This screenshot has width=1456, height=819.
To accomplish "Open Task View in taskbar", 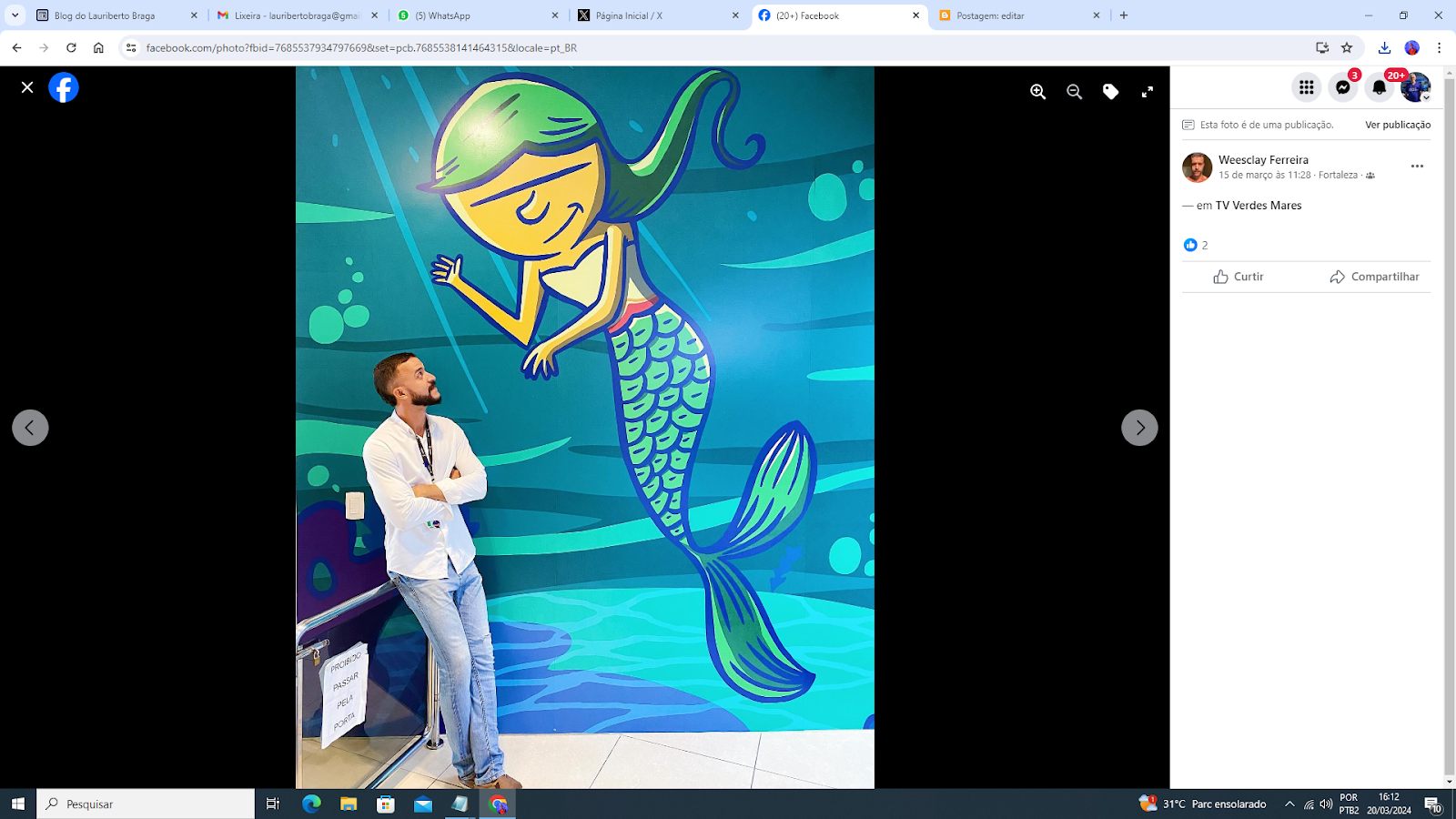I will (x=273, y=804).
